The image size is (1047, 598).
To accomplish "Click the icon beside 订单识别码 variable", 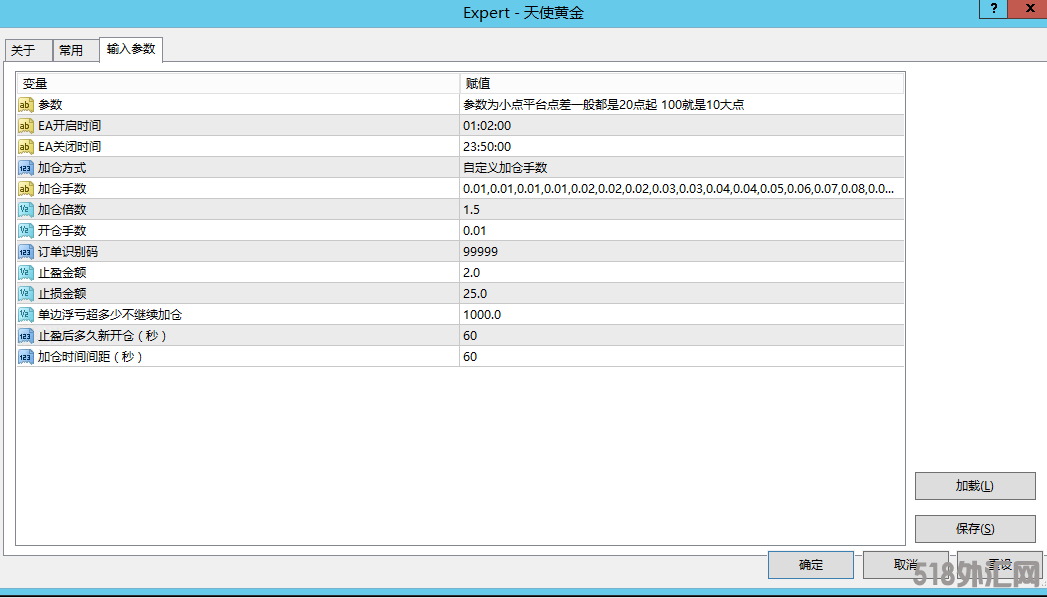I will pyautogui.click(x=26, y=252).
